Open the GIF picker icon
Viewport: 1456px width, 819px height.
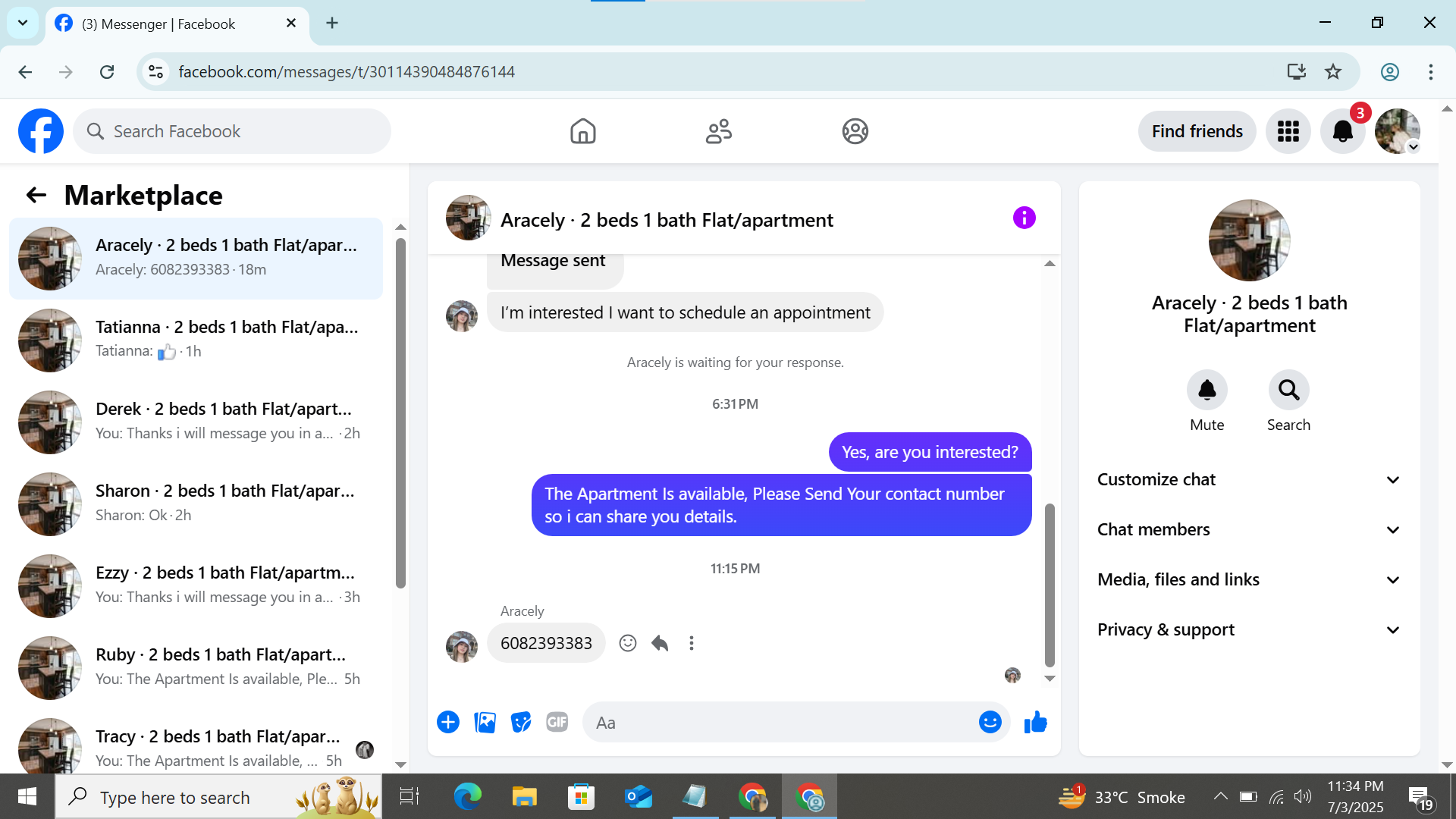(x=557, y=722)
